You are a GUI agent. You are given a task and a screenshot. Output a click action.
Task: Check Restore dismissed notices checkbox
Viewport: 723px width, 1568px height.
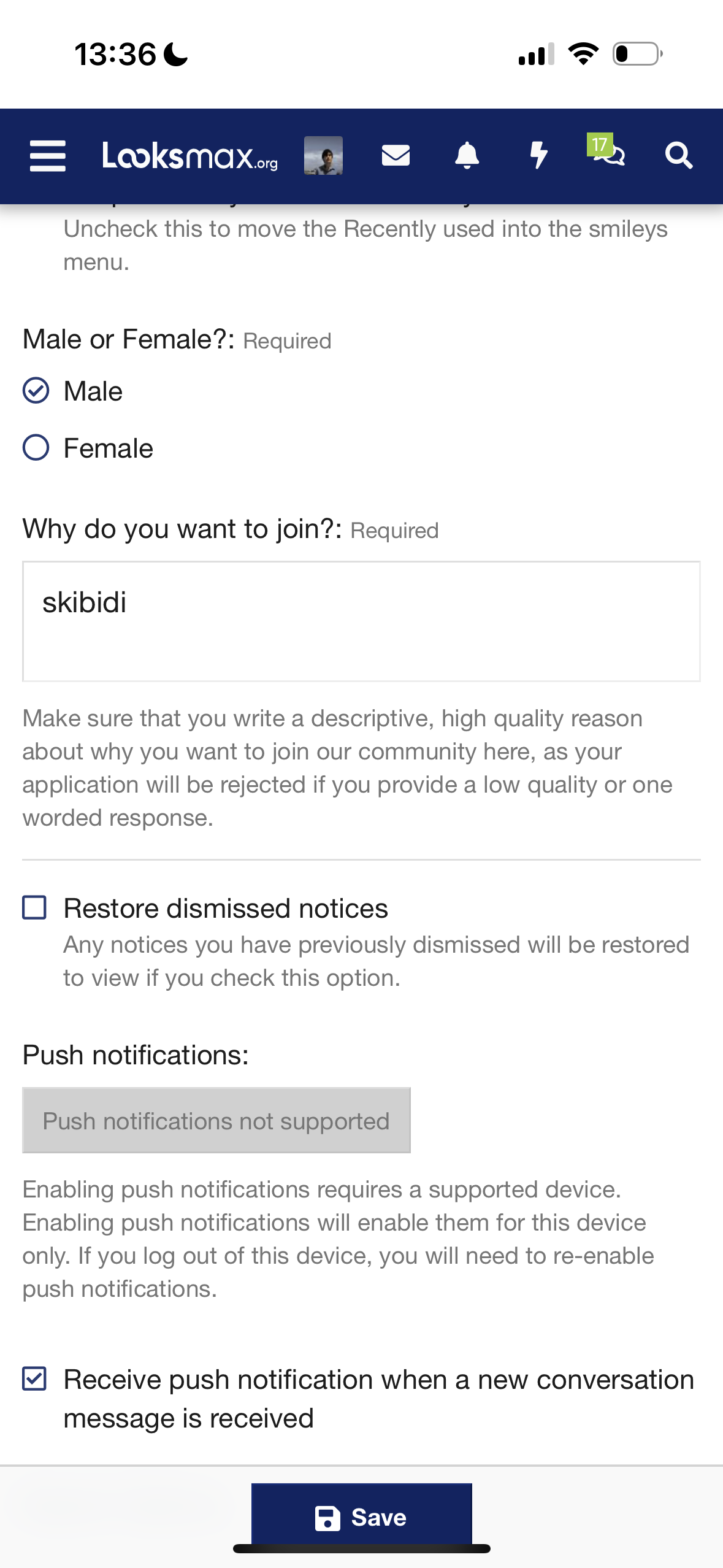[35, 907]
